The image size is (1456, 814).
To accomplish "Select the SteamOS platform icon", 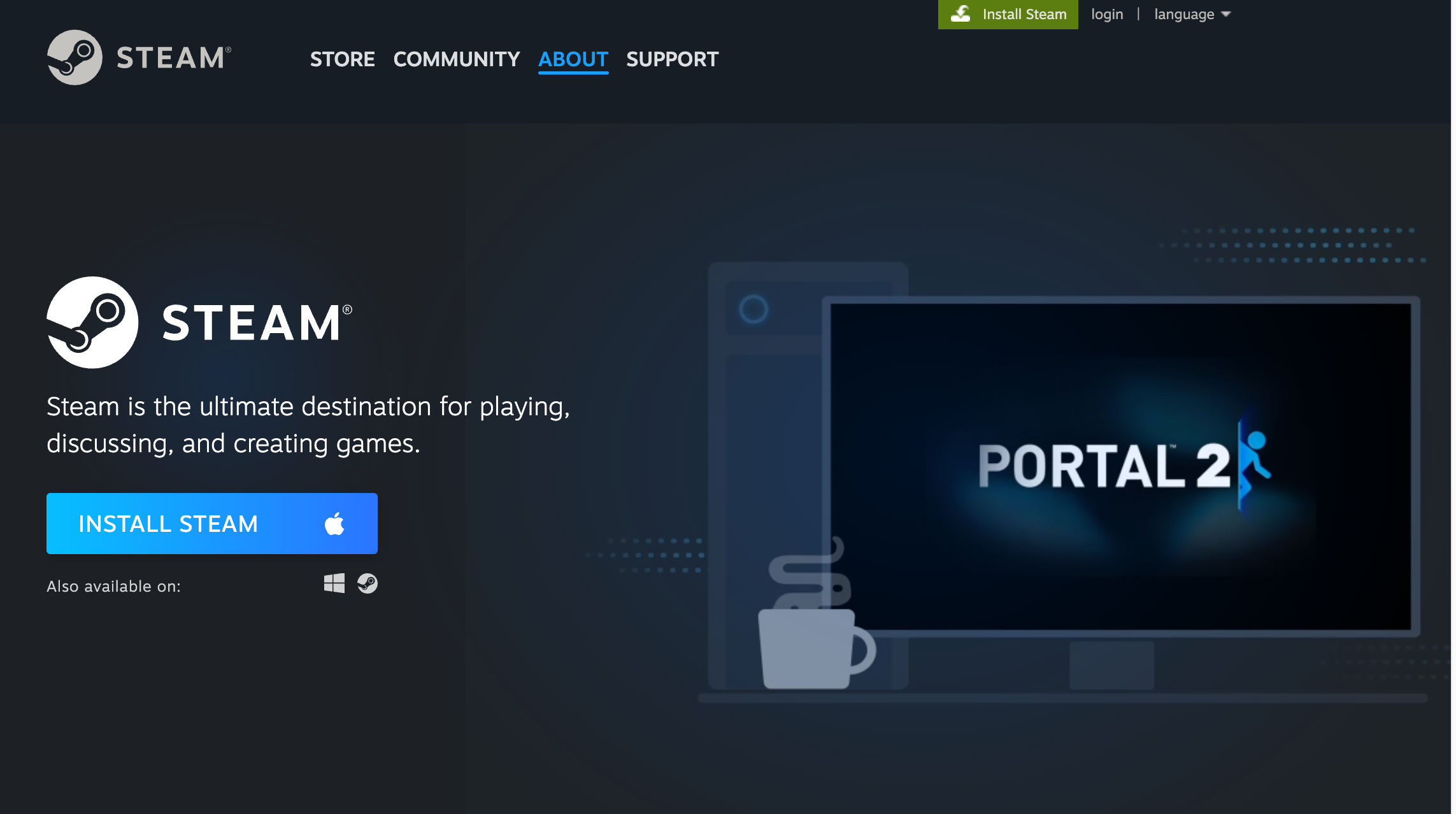I will (368, 583).
